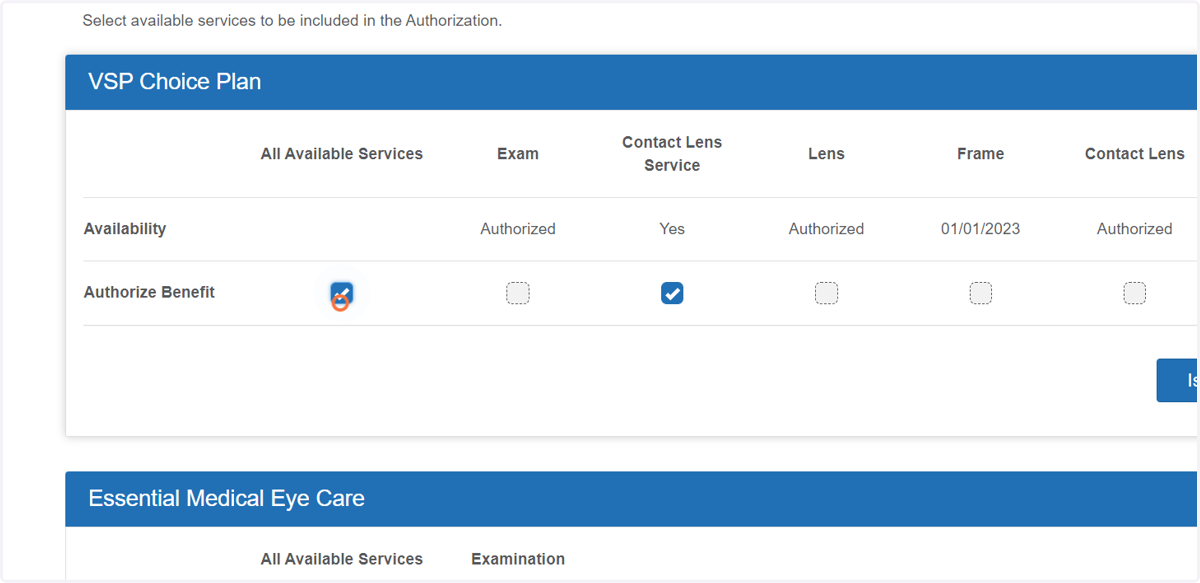Viewport: 1200px width, 583px height.
Task: Click the Yes value under Contact Lens Service
Action: click(x=672, y=229)
